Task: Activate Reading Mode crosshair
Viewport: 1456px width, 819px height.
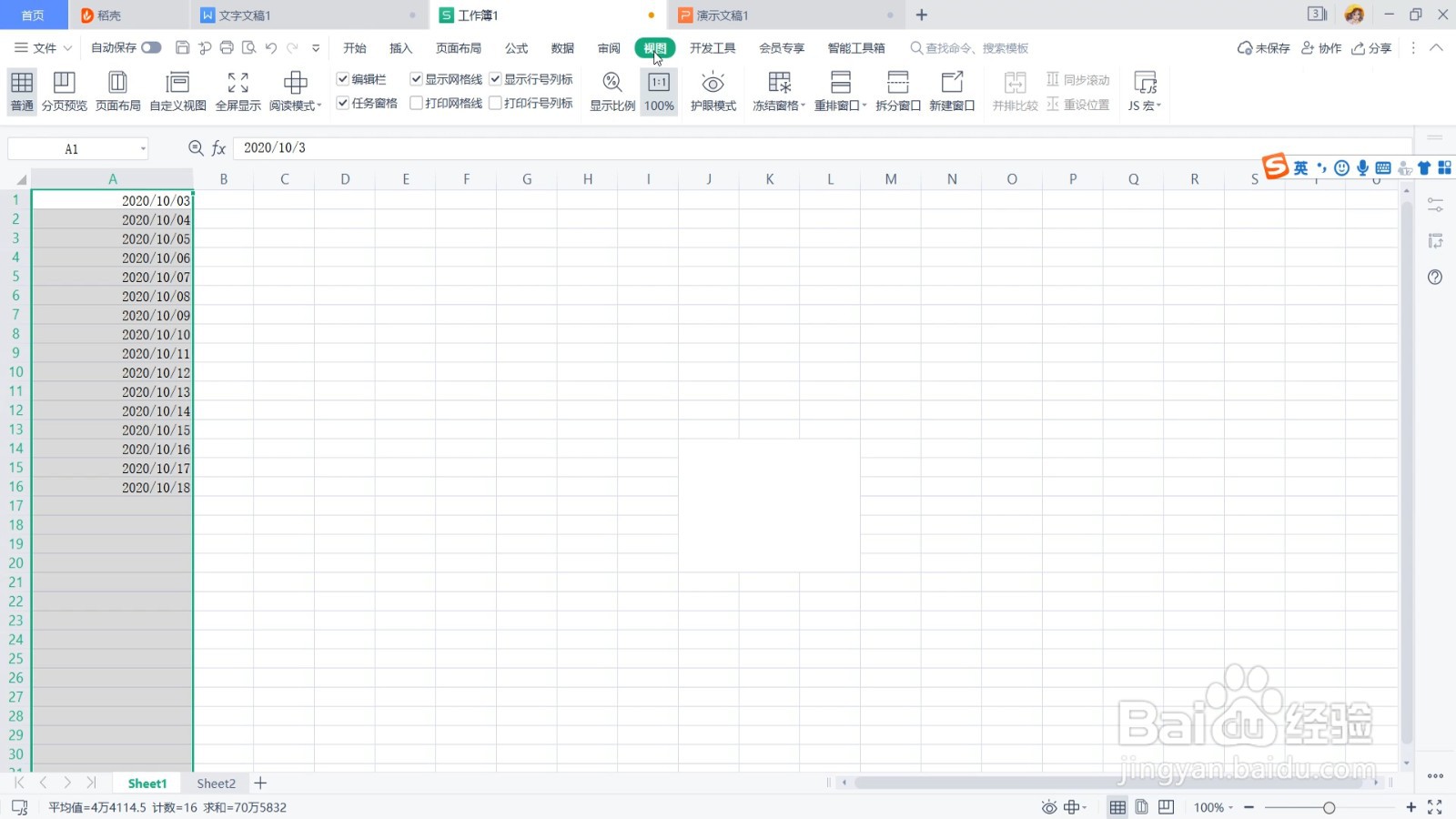Action: 295,83
